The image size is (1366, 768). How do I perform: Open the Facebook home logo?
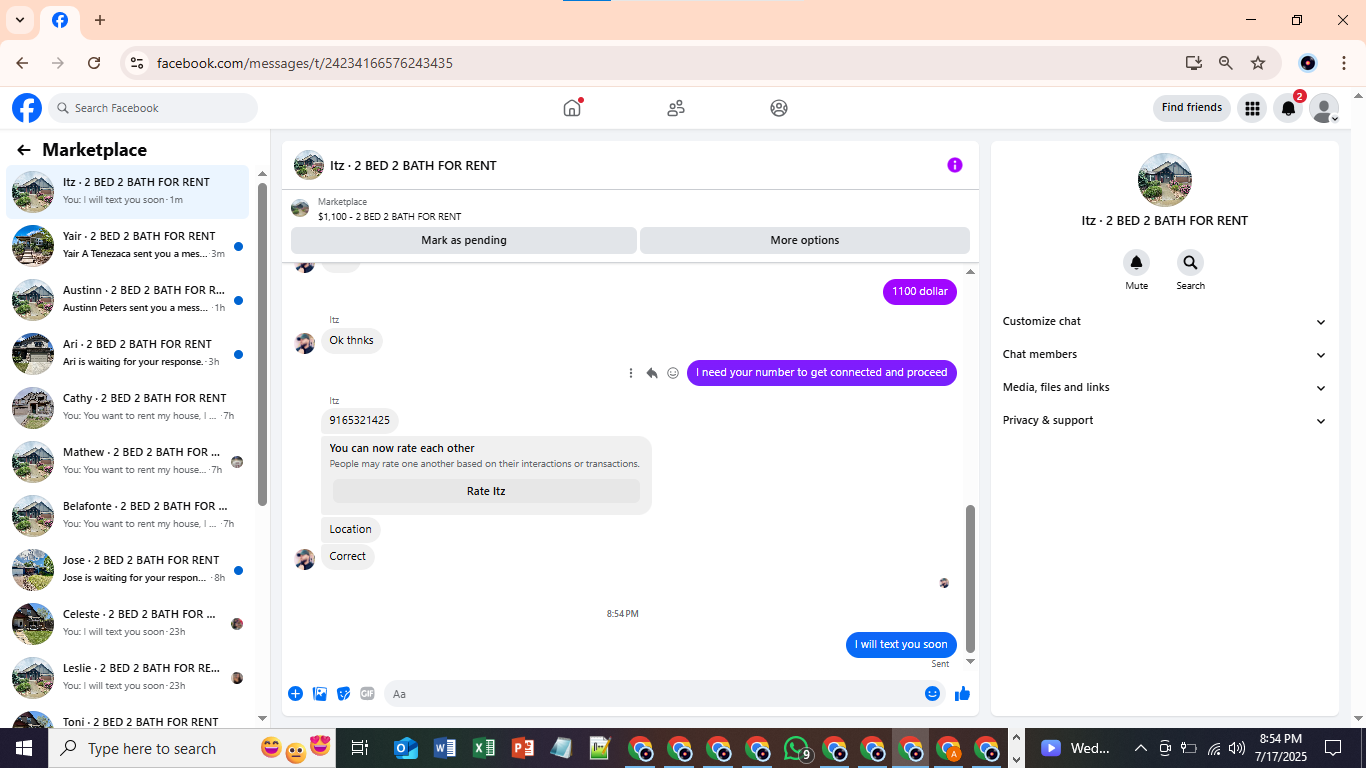pos(27,108)
